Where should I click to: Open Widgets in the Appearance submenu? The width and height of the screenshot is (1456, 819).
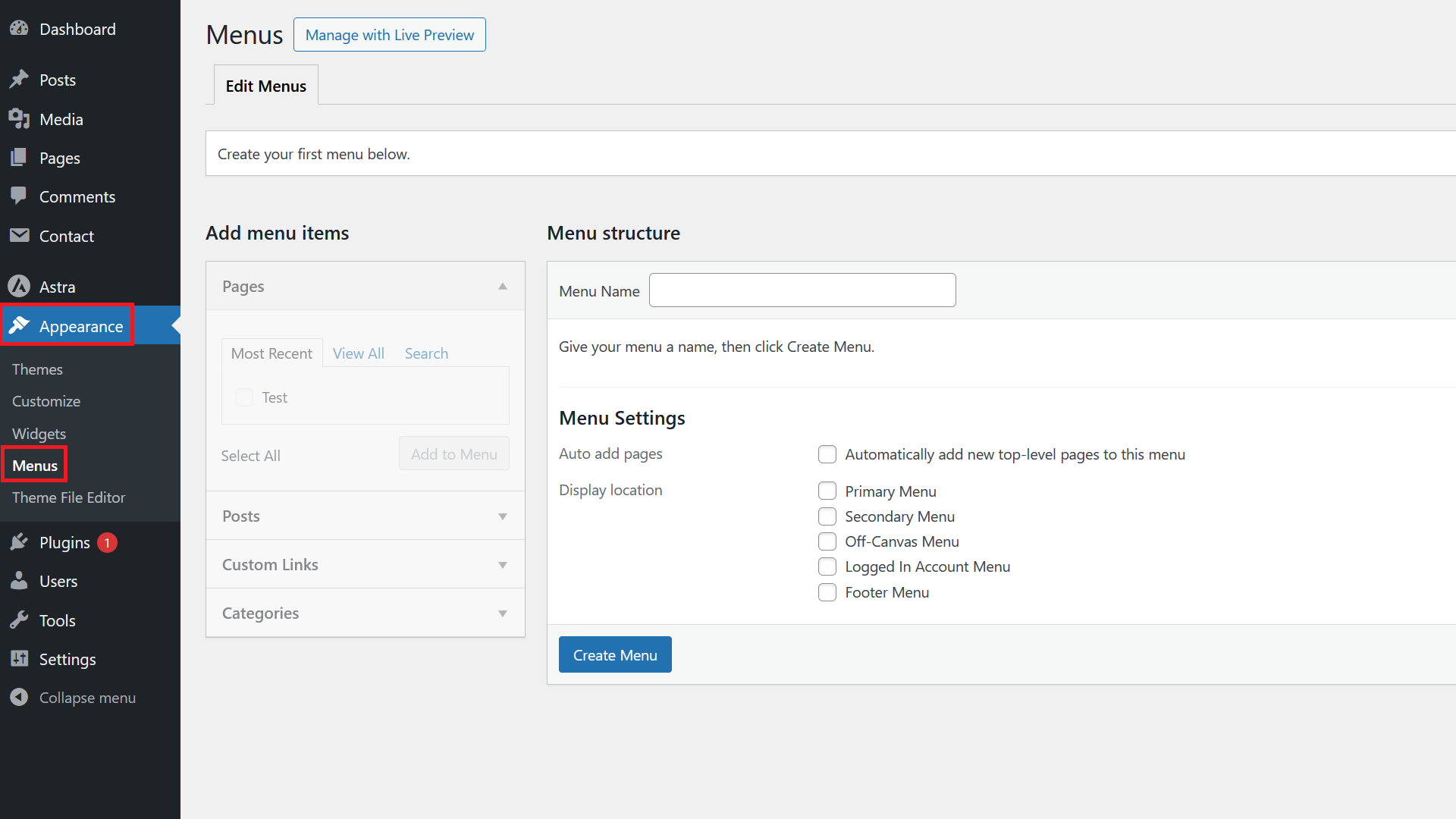click(x=39, y=434)
